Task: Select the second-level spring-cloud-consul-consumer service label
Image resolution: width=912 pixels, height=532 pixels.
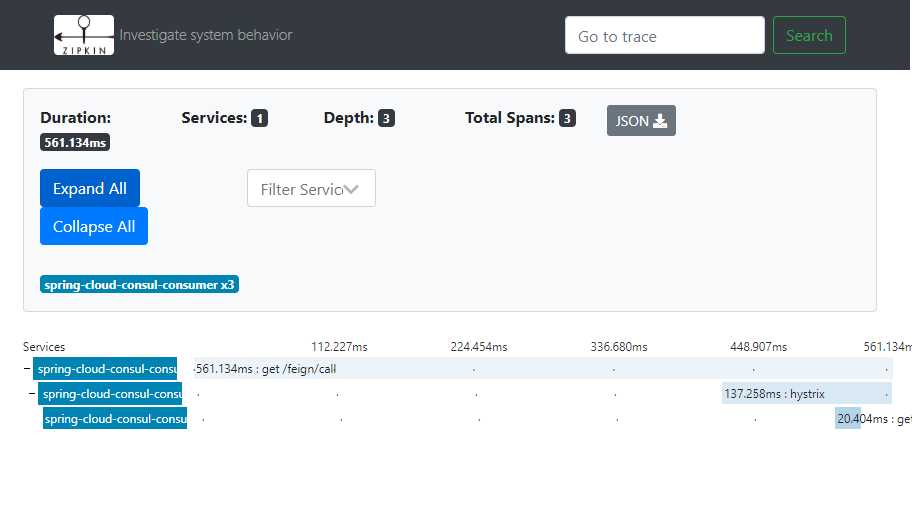Action: (110, 394)
